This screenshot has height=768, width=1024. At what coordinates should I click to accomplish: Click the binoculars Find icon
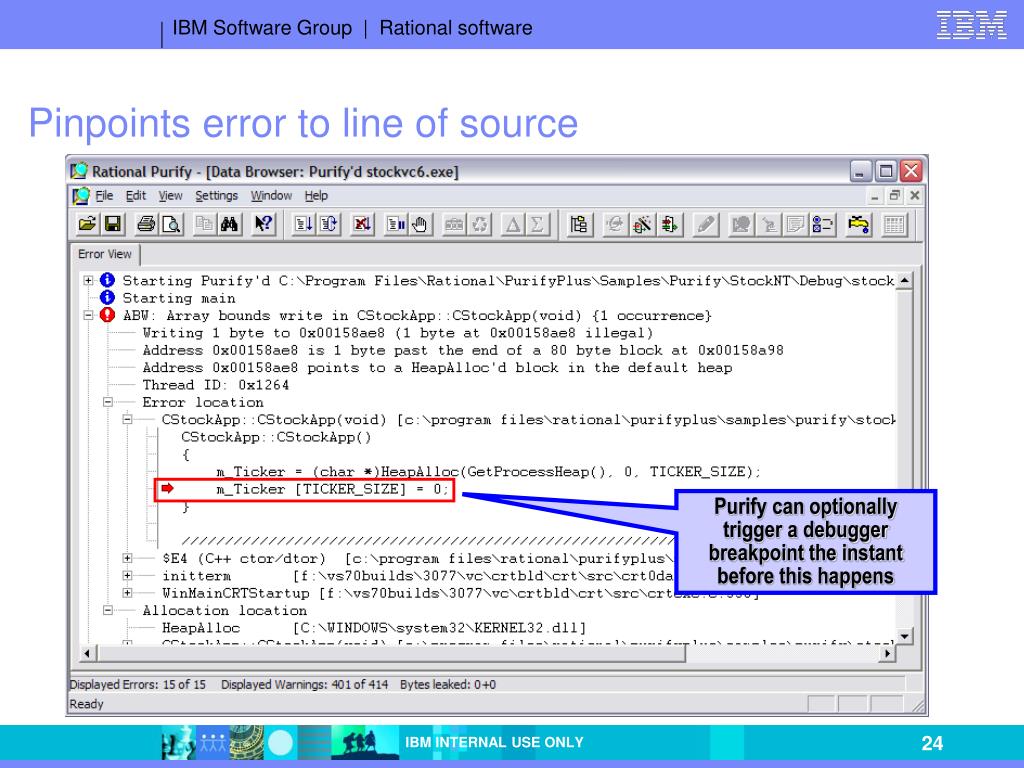[229, 225]
